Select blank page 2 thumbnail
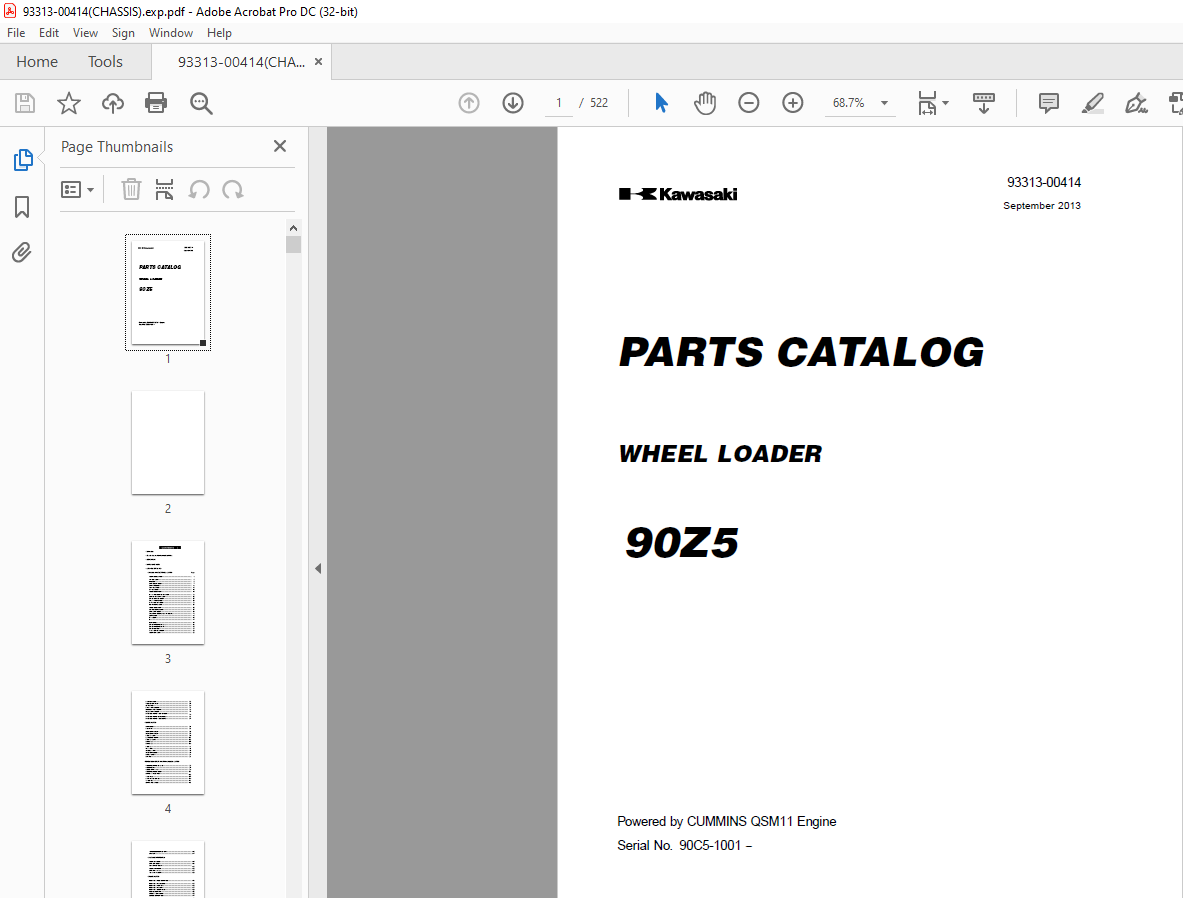The height and width of the screenshot is (898, 1183). click(167, 442)
